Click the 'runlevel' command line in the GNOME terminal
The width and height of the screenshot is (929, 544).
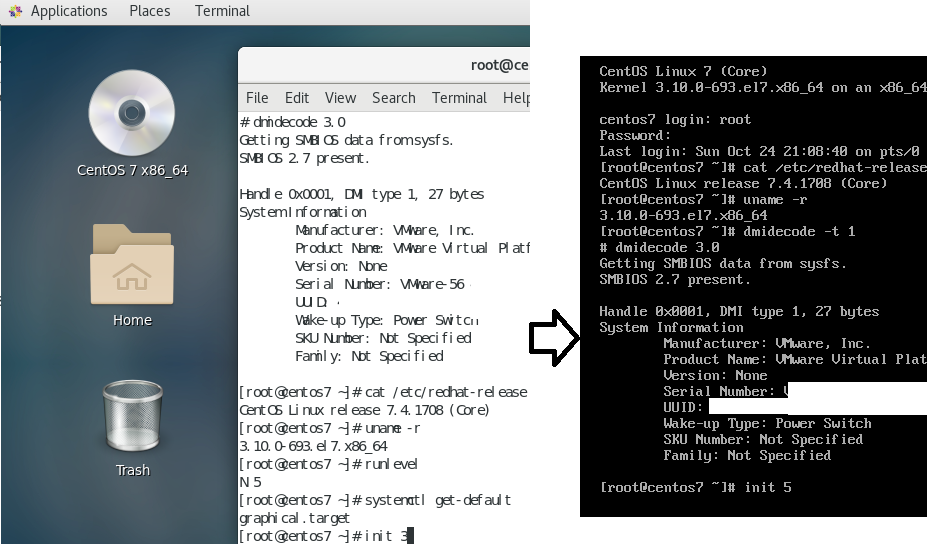coord(328,464)
